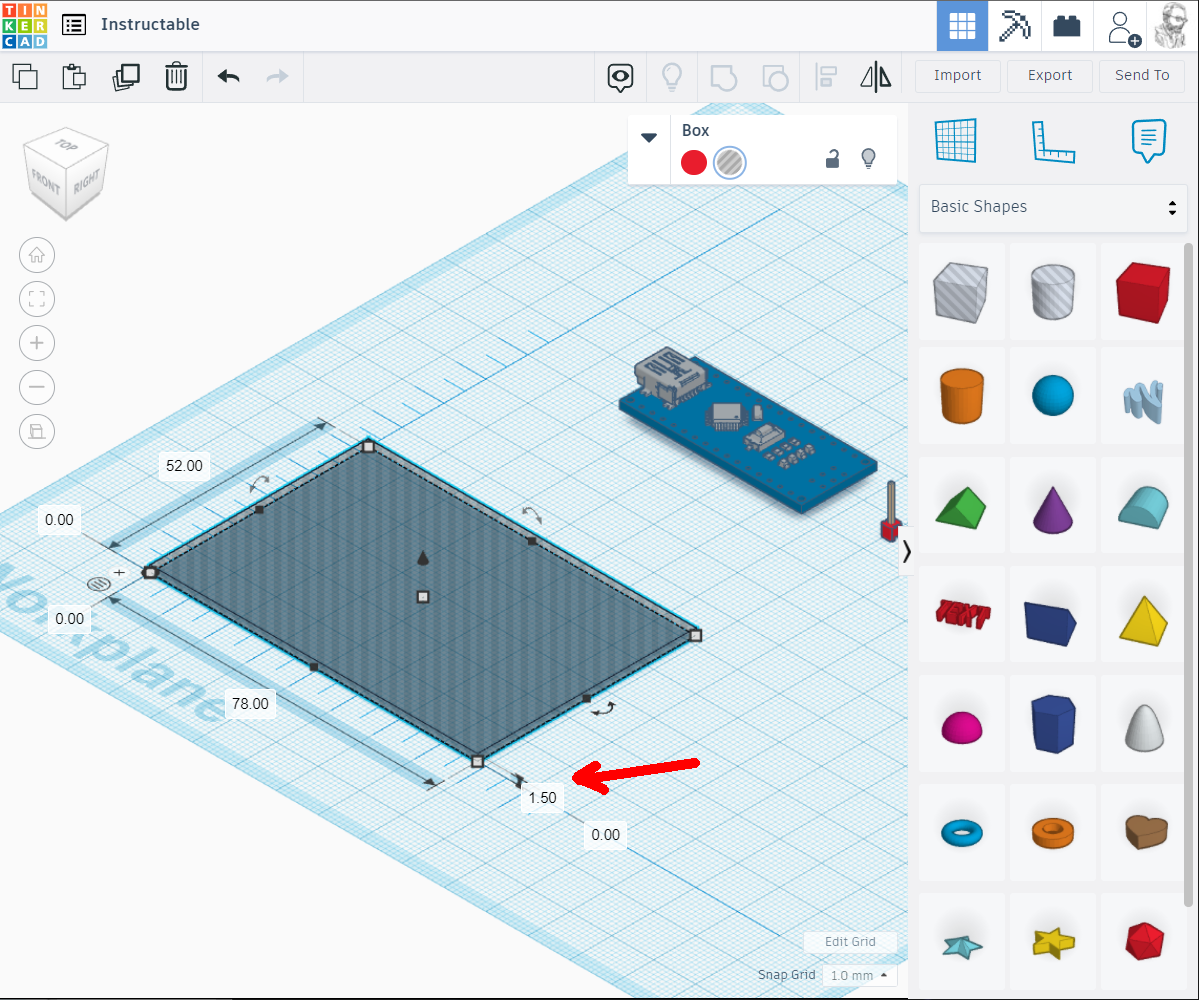
Task: Click the Group shapes icon
Action: point(723,77)
